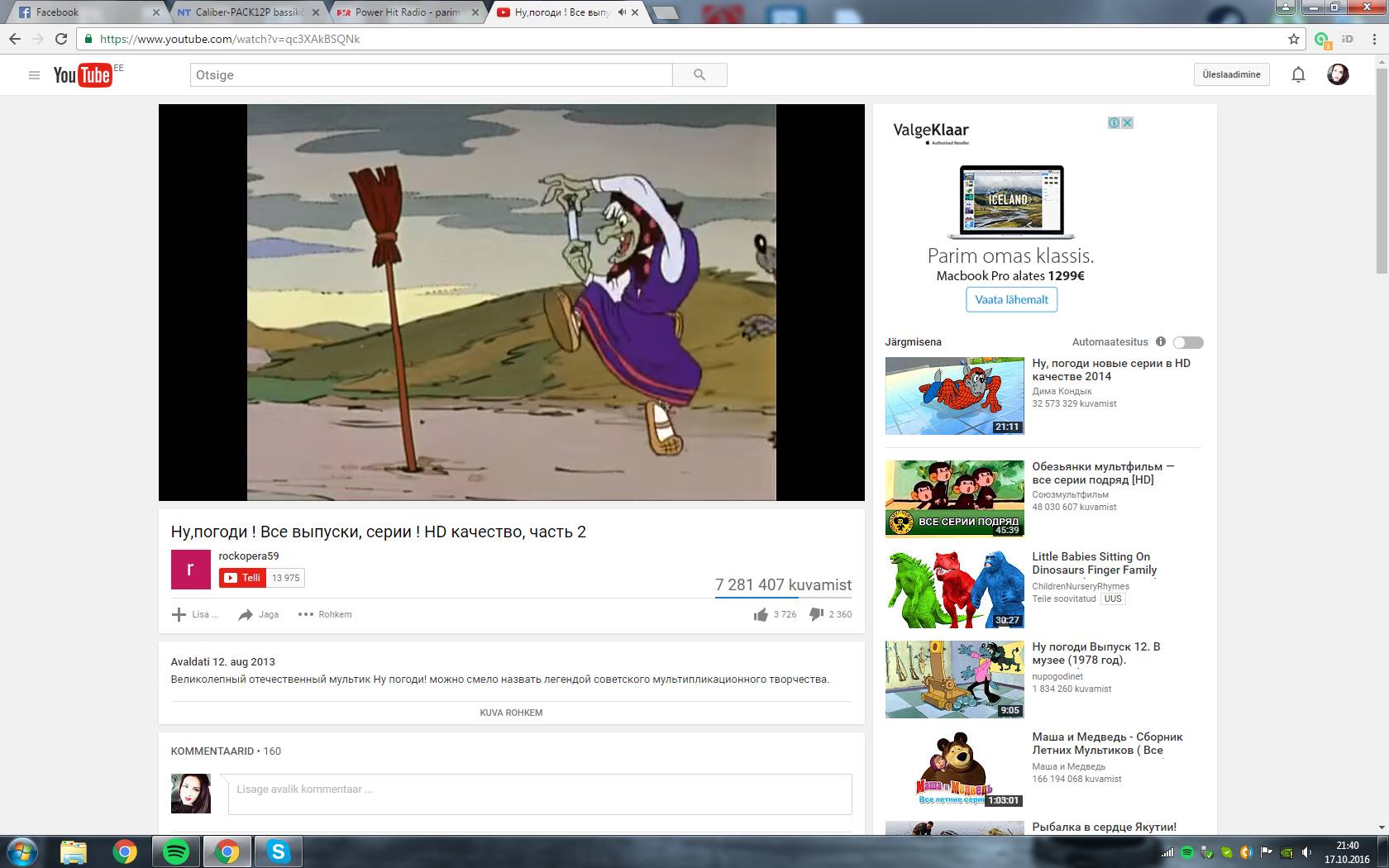Close the ValgeKlaar ad
This screenshot has width=1389, height=868.
[x=1127, y=122]
